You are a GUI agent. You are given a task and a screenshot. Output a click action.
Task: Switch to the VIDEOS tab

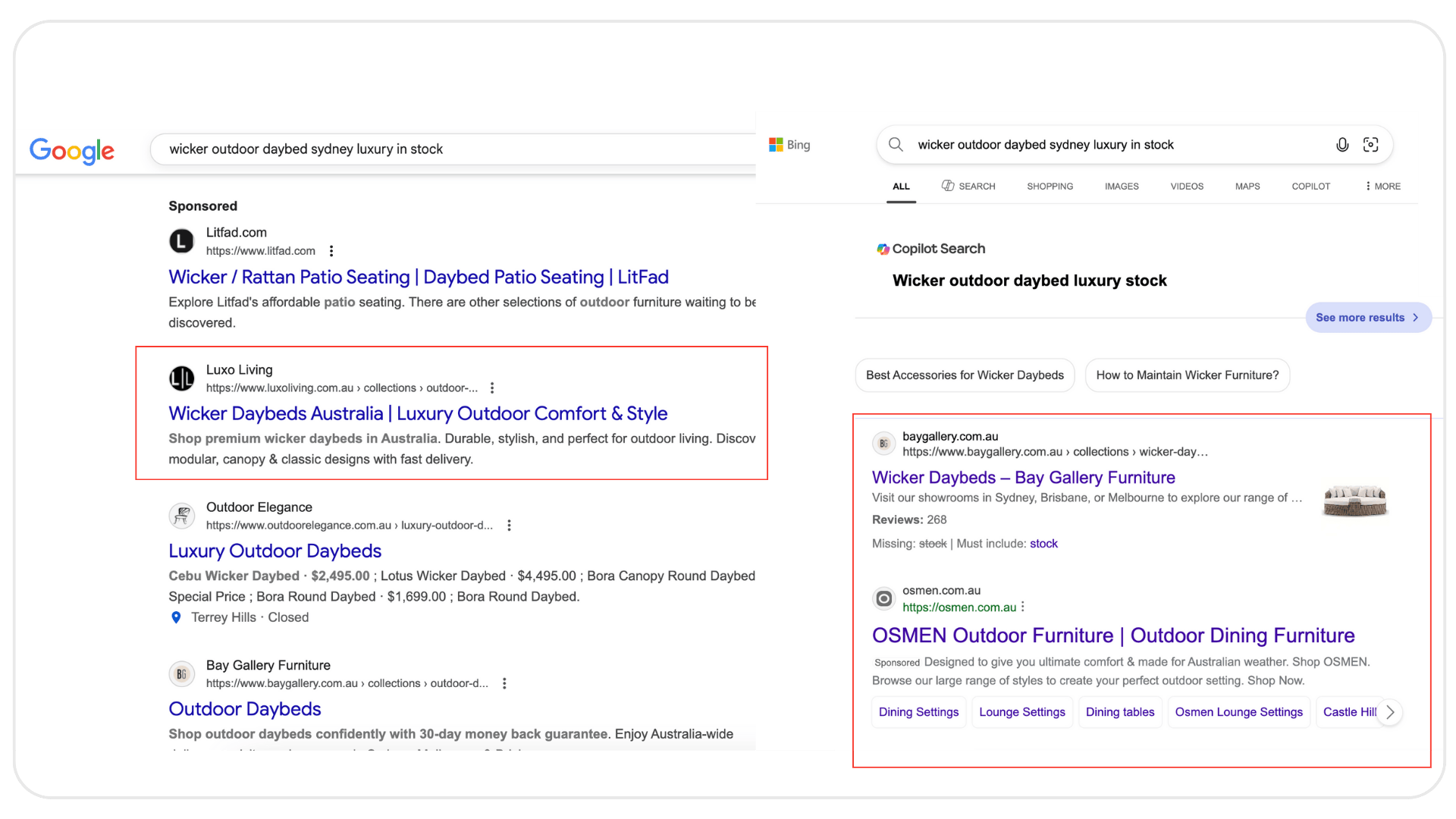click(1187, 187)
